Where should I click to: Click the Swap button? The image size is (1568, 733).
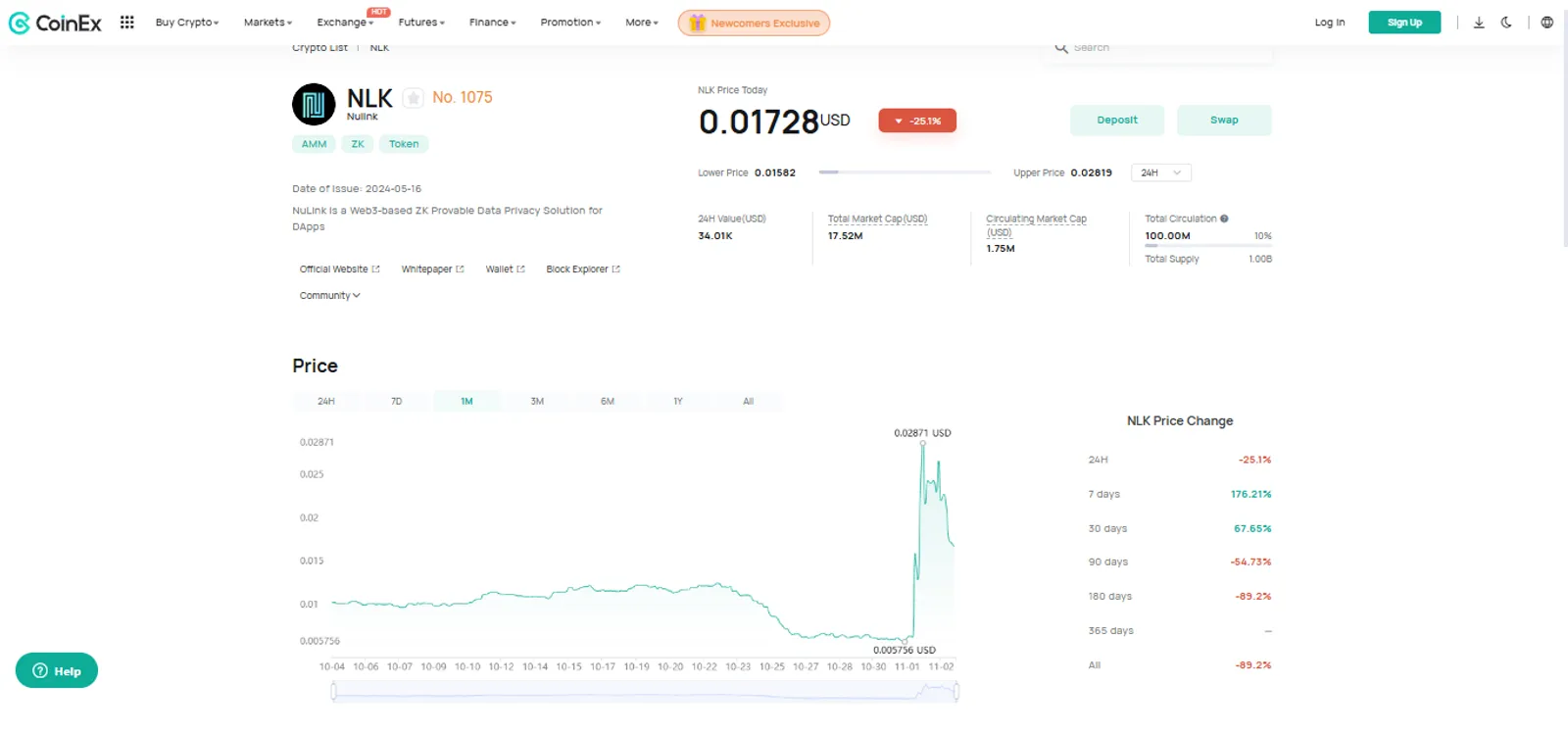click(1224, 121)
